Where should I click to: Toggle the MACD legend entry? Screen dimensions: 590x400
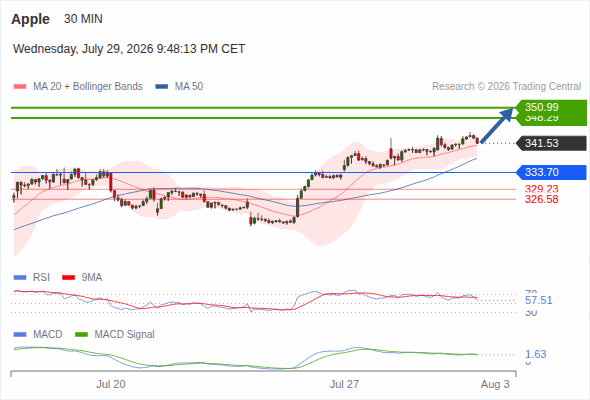point(38,334)
